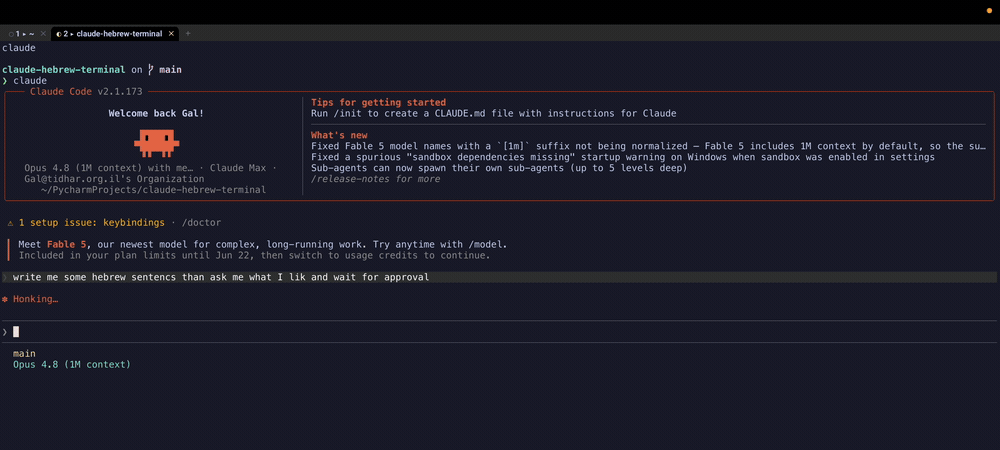This screenshot has width=1000, height=450.
Task: Click the /release-notes for more text
Action: point(376,179)
